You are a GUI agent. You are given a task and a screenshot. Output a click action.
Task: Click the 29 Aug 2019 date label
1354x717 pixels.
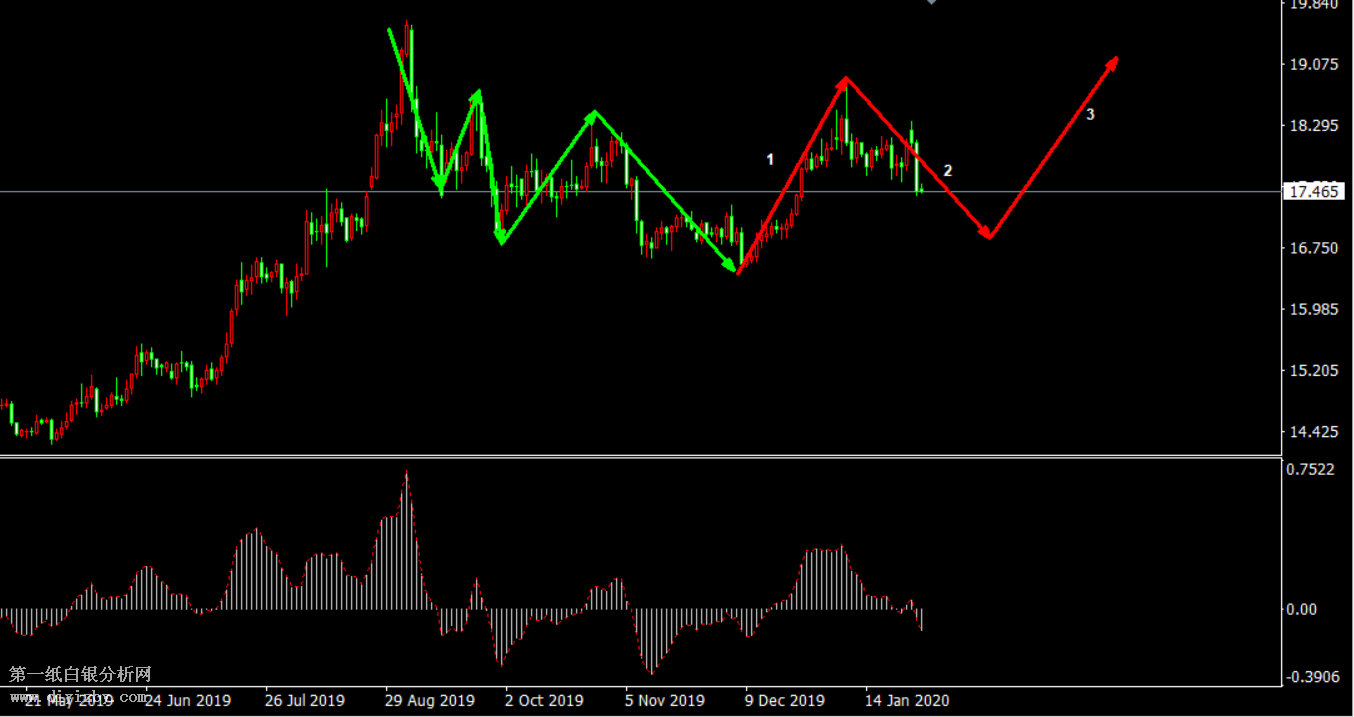[x=430, y=700]
